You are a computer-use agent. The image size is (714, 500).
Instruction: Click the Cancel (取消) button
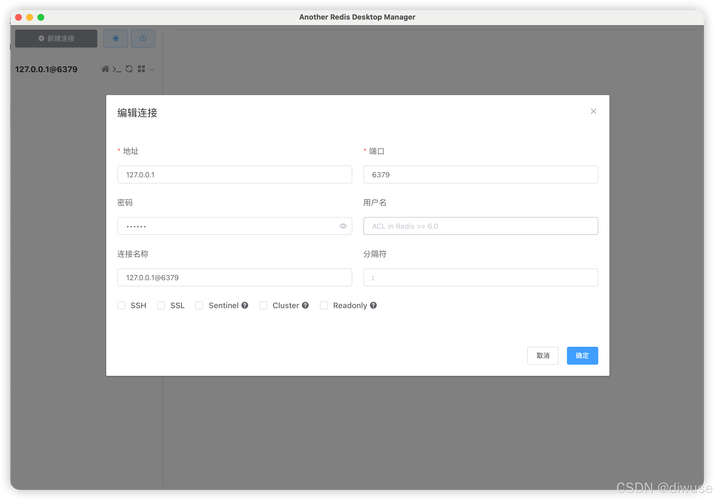point(543,356)
